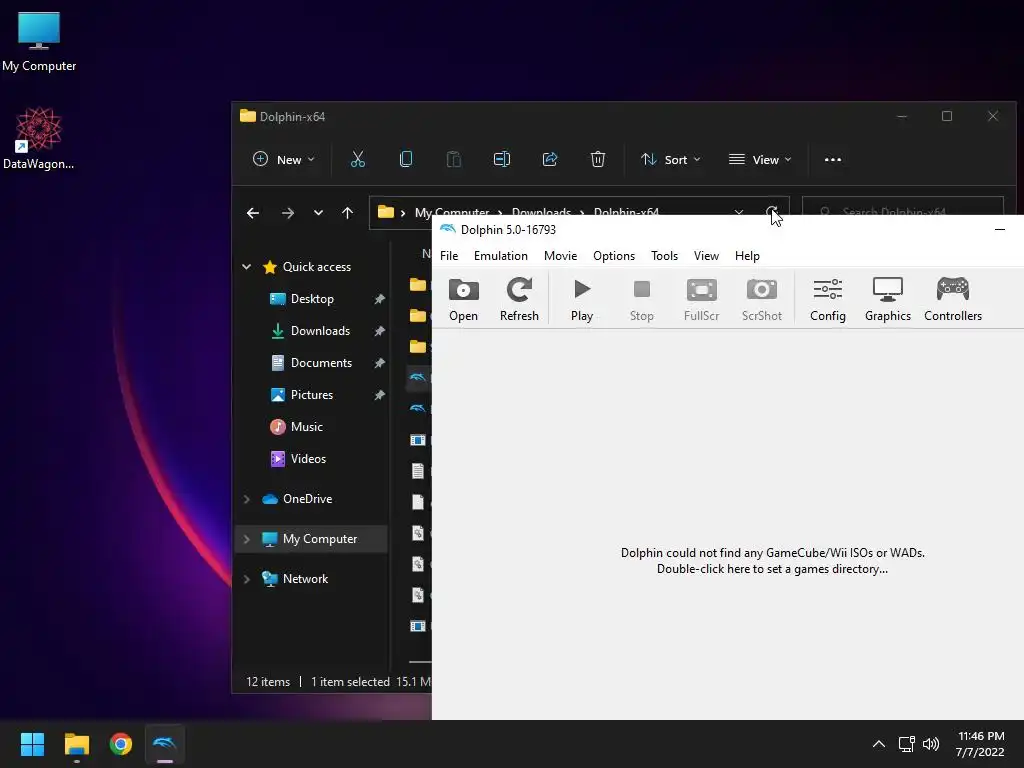Show hidden icons in system tray
The image size is (1024, 768).
click(879, 744)
